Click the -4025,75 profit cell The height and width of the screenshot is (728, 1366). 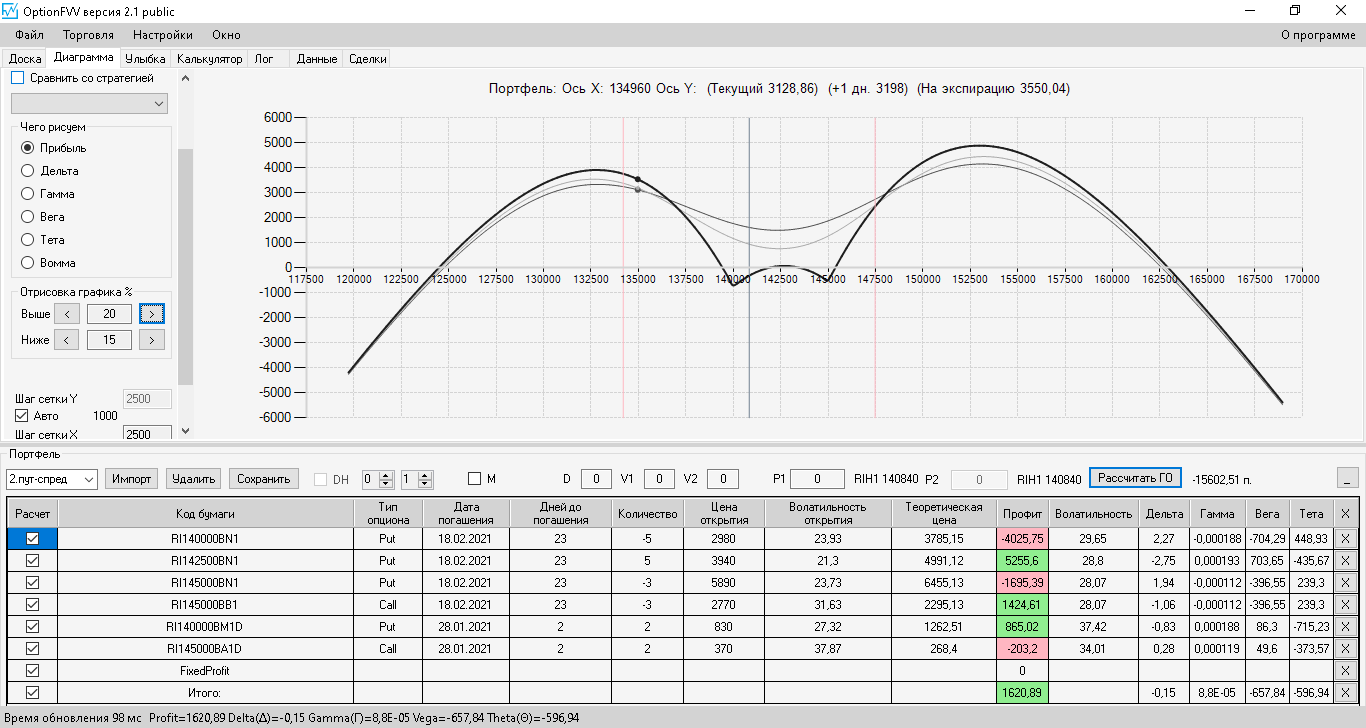1022,539
